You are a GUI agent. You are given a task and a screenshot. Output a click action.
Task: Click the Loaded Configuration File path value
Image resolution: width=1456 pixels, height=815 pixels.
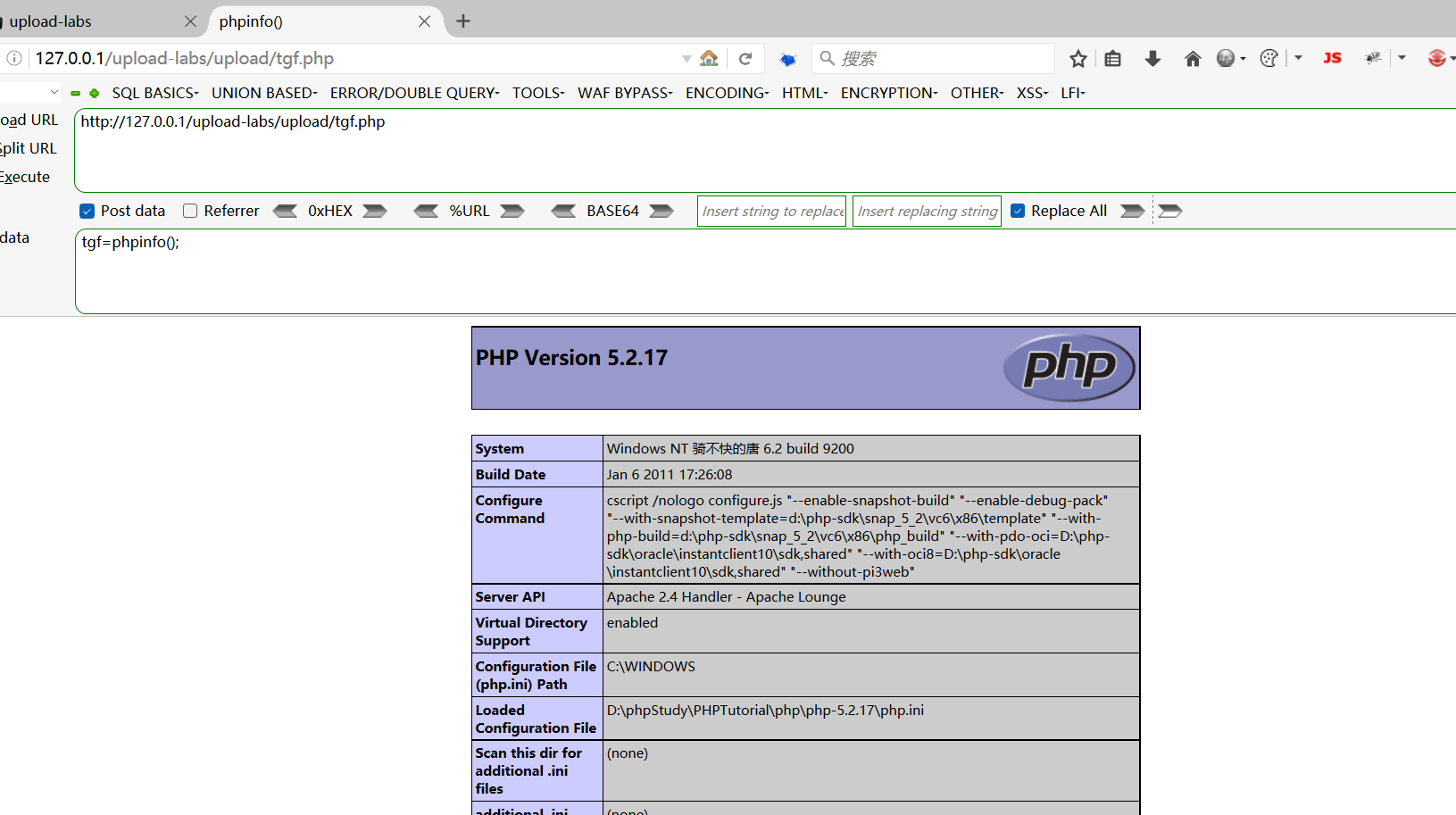pyautogui.click(x=765, y=711)
